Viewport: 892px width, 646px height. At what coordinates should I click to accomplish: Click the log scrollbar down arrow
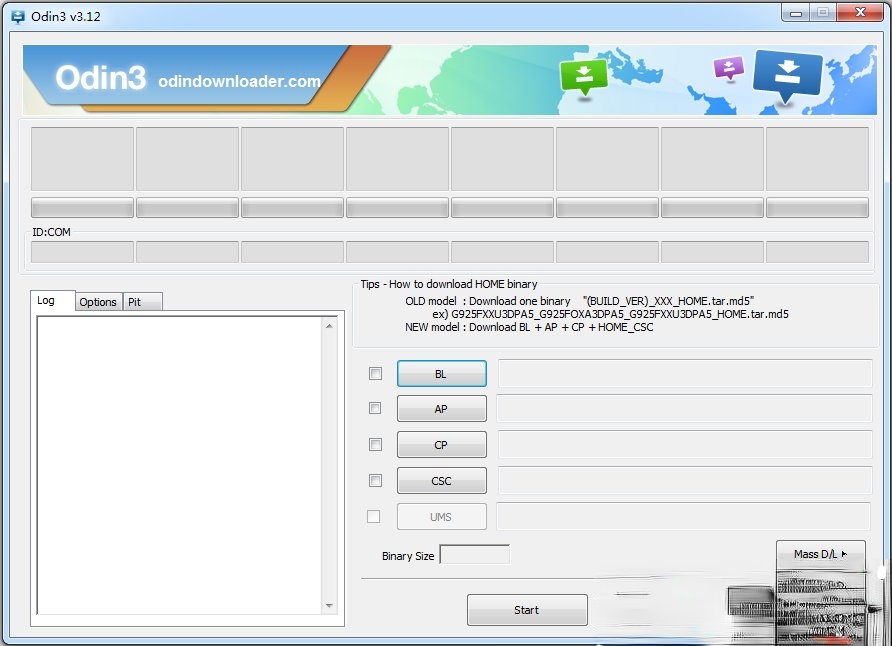pos(329,606)
